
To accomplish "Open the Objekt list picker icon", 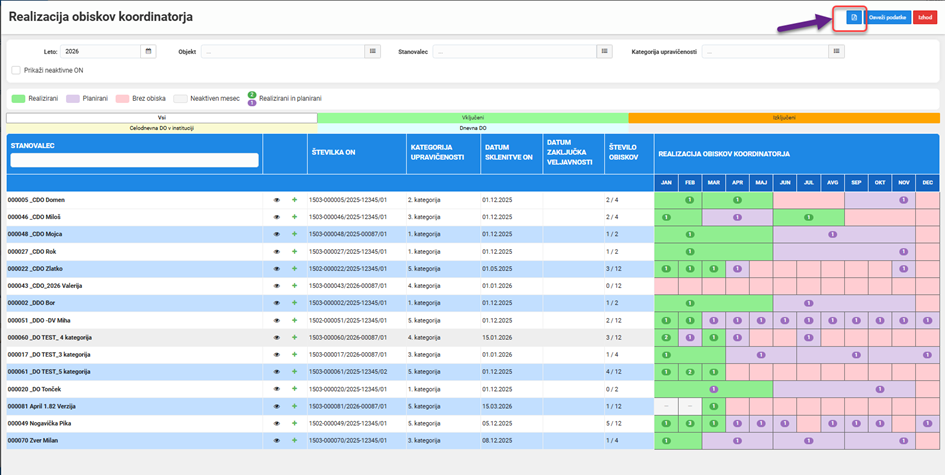I will pyautogui.click(x=372, y=52).
